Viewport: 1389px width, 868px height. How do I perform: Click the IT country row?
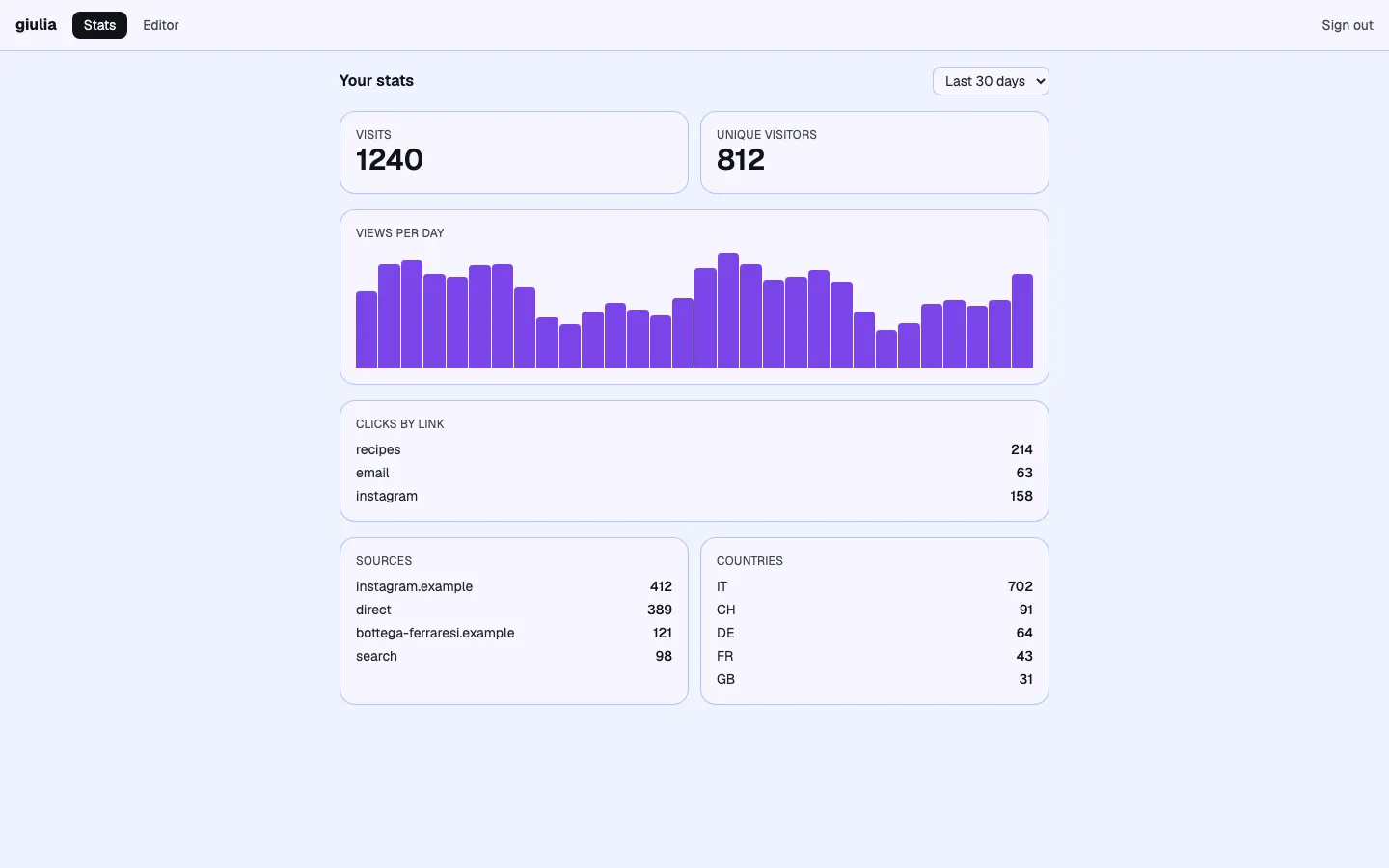point(875,586)
